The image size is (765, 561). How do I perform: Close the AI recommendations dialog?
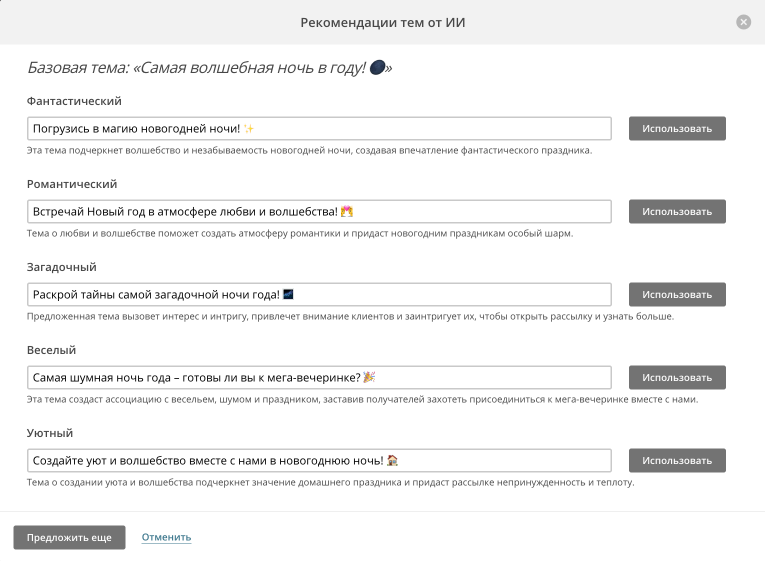(743, 22)
